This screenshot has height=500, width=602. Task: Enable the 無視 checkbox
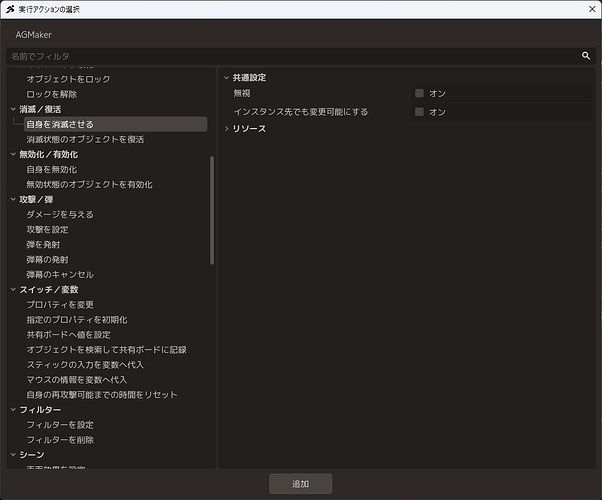click(x=419, y=93)
